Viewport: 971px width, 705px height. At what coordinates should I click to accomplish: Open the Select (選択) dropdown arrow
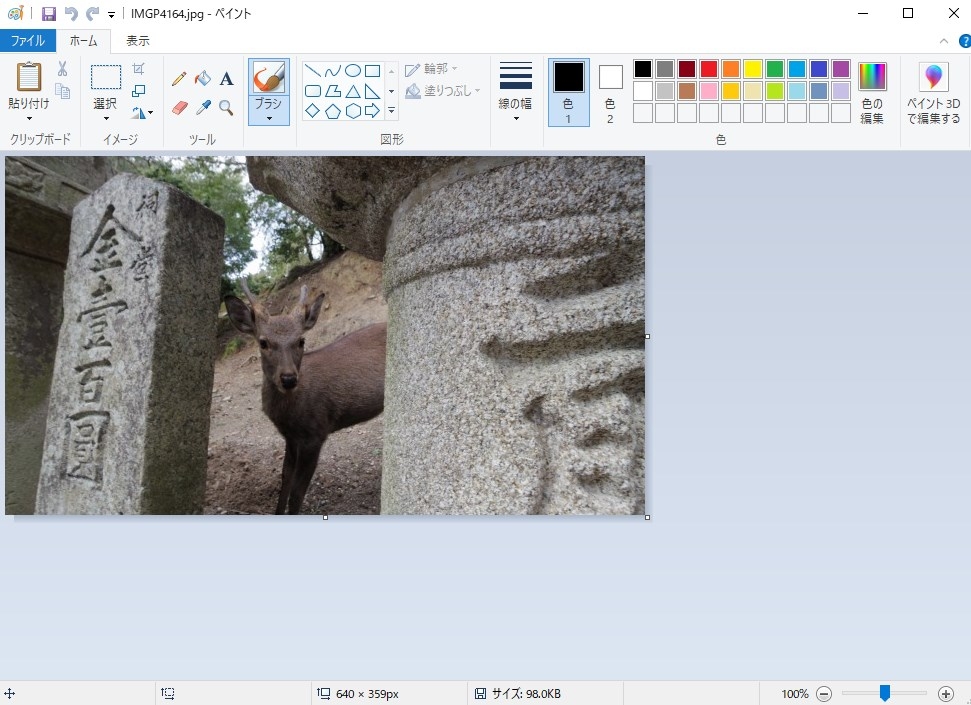106,119
